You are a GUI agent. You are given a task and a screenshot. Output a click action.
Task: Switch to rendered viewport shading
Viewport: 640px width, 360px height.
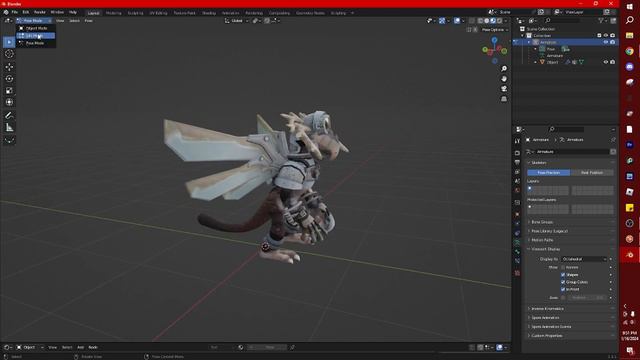(x=499, y=20)
